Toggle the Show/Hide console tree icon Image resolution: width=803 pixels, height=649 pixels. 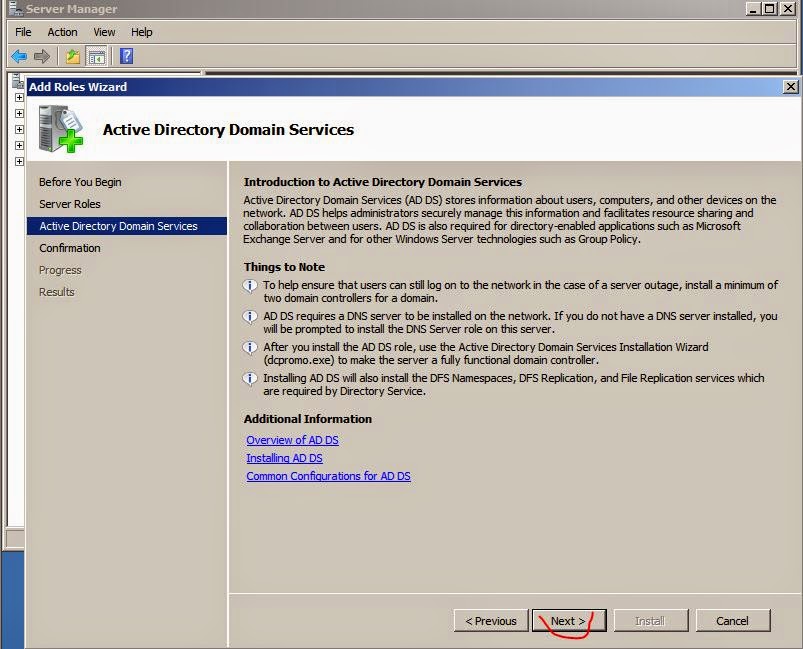coord(96,56)
